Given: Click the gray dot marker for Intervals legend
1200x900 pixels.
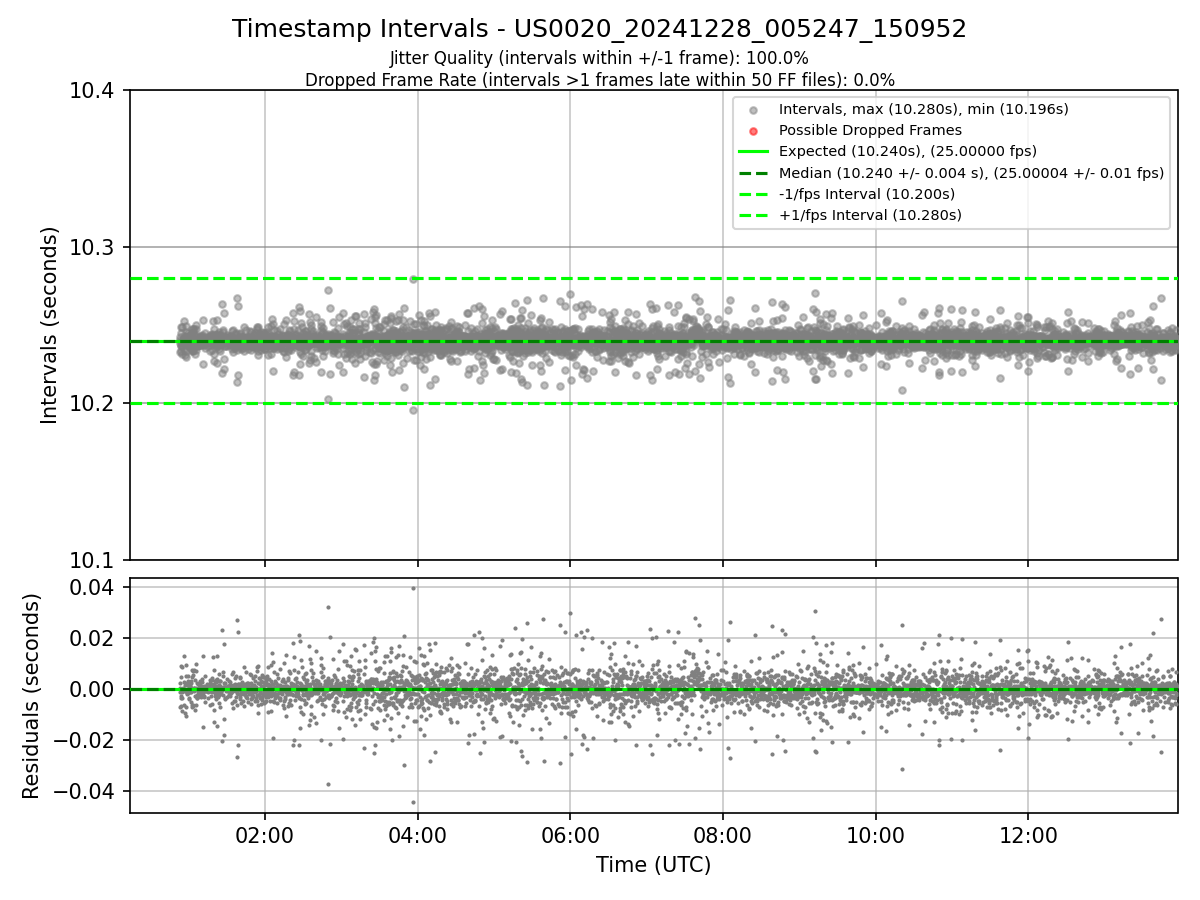Looking at the screenshot, I should point(754,110).
